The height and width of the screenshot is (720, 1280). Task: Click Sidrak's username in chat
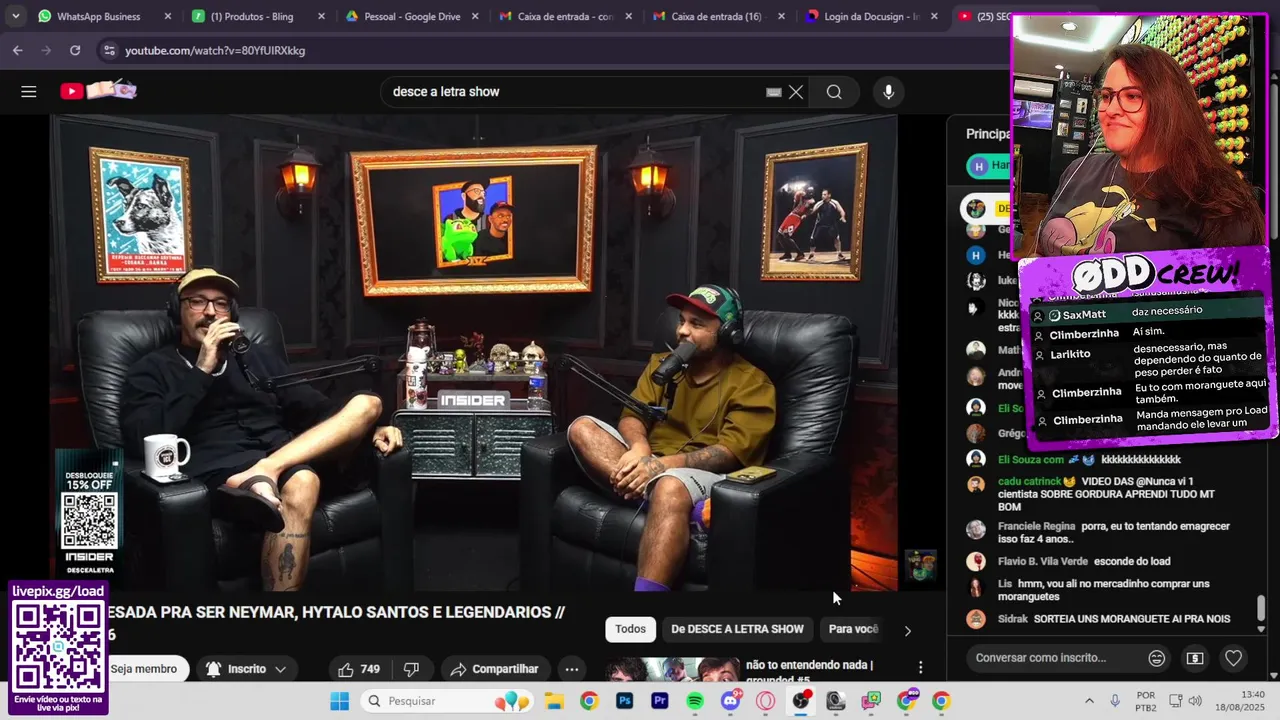tap(1012, 619)
